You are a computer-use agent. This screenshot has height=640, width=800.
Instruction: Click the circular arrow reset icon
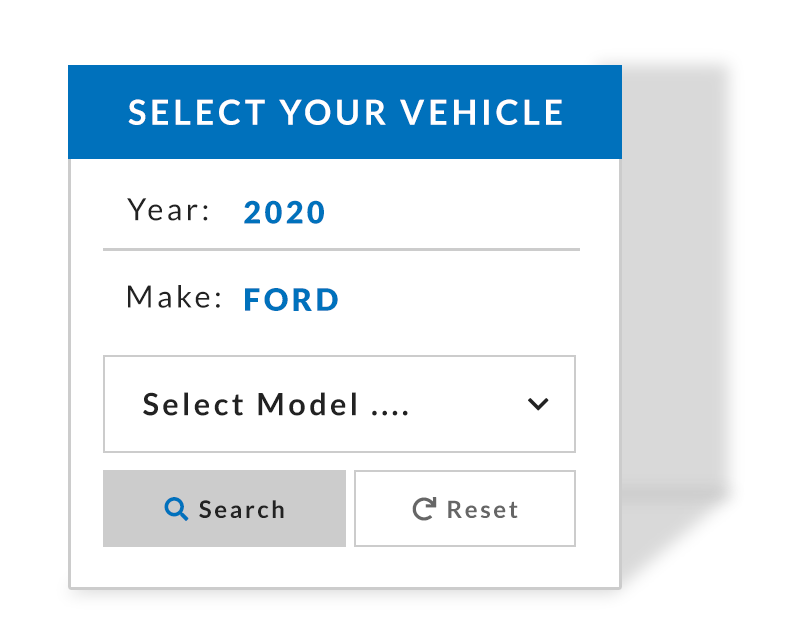[x=424, y=509]
